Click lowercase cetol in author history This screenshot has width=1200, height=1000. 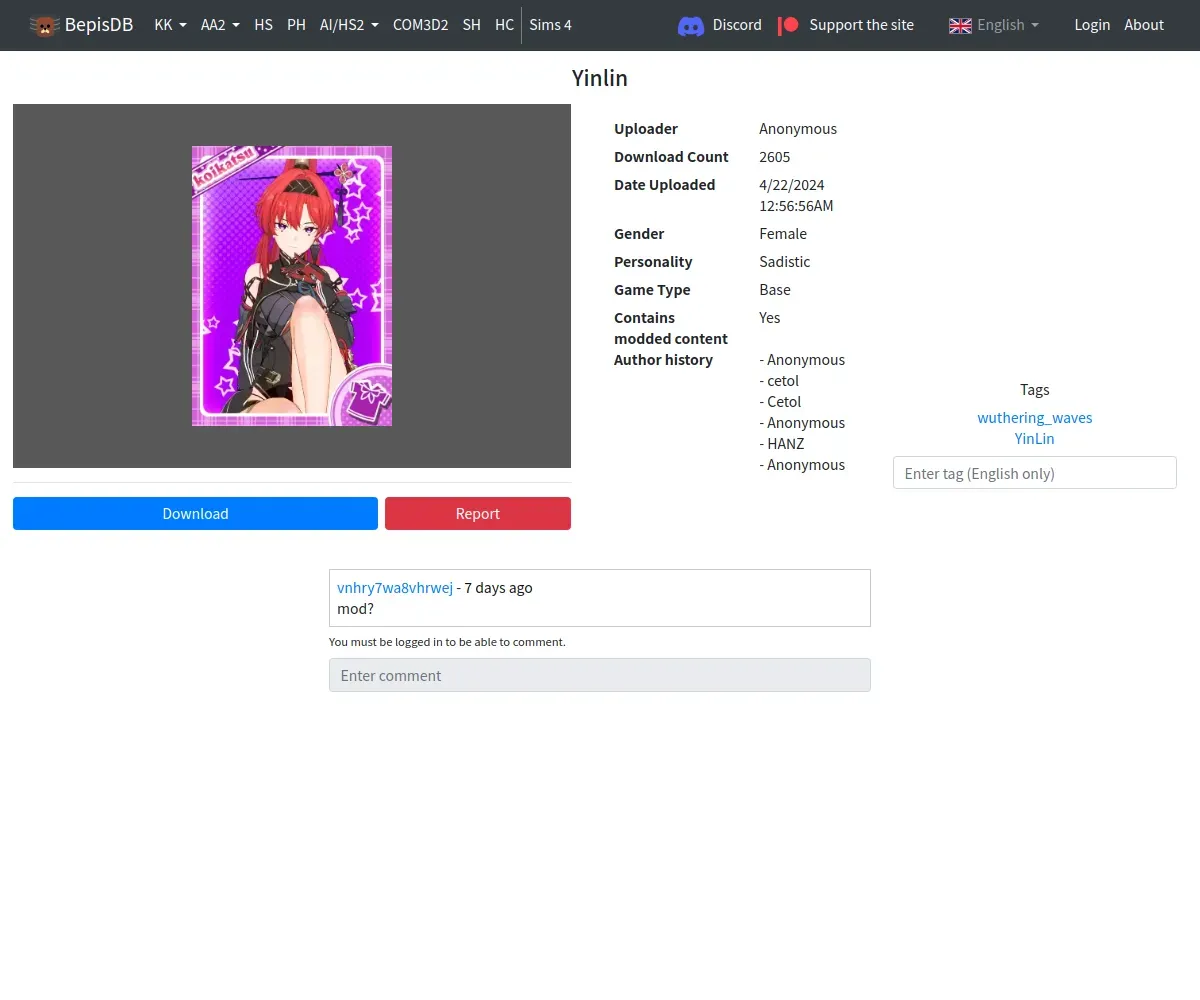783,380
